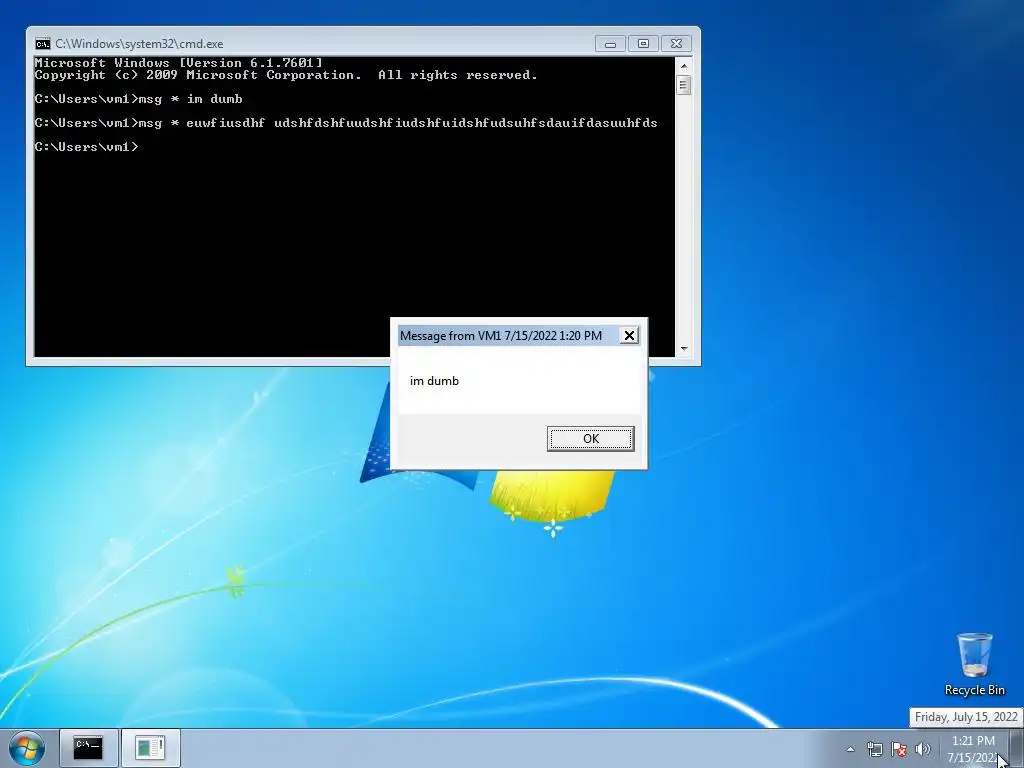The height and width of the screenshot is (768, 1024).
Task: Close the Message from VM1 dialog
Action: 629,336
